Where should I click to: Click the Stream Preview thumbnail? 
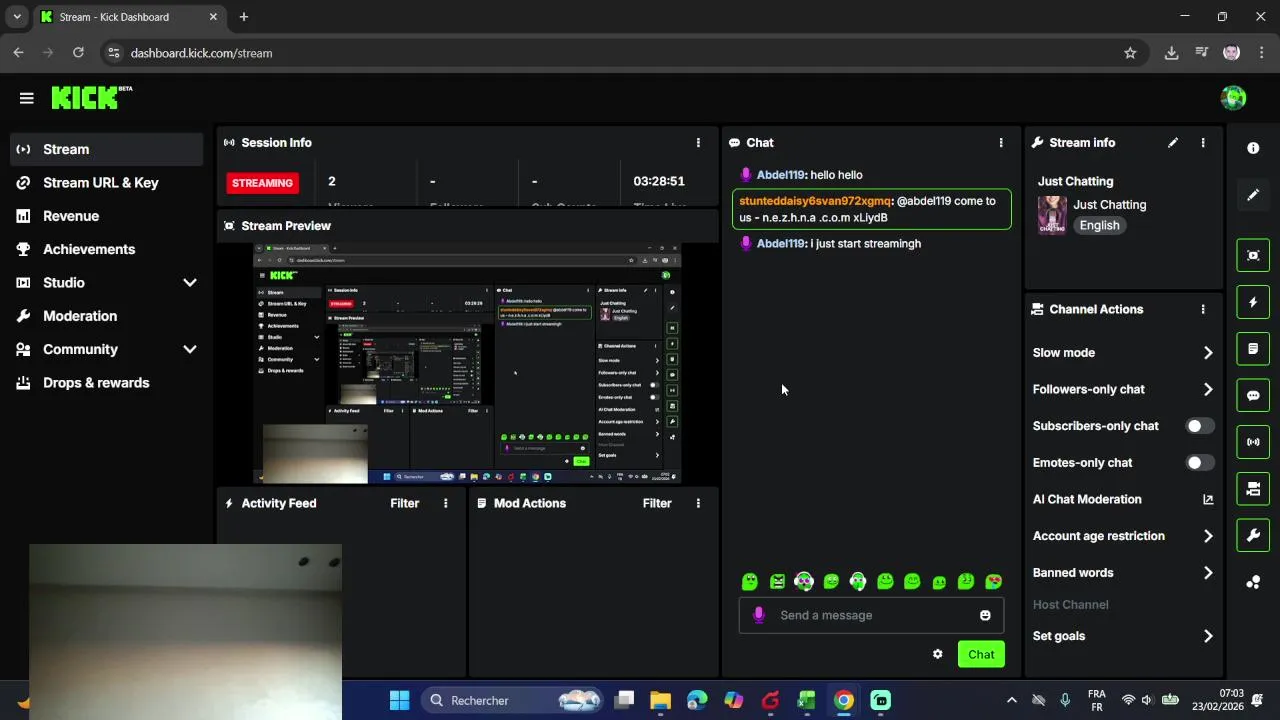[467, 363]
